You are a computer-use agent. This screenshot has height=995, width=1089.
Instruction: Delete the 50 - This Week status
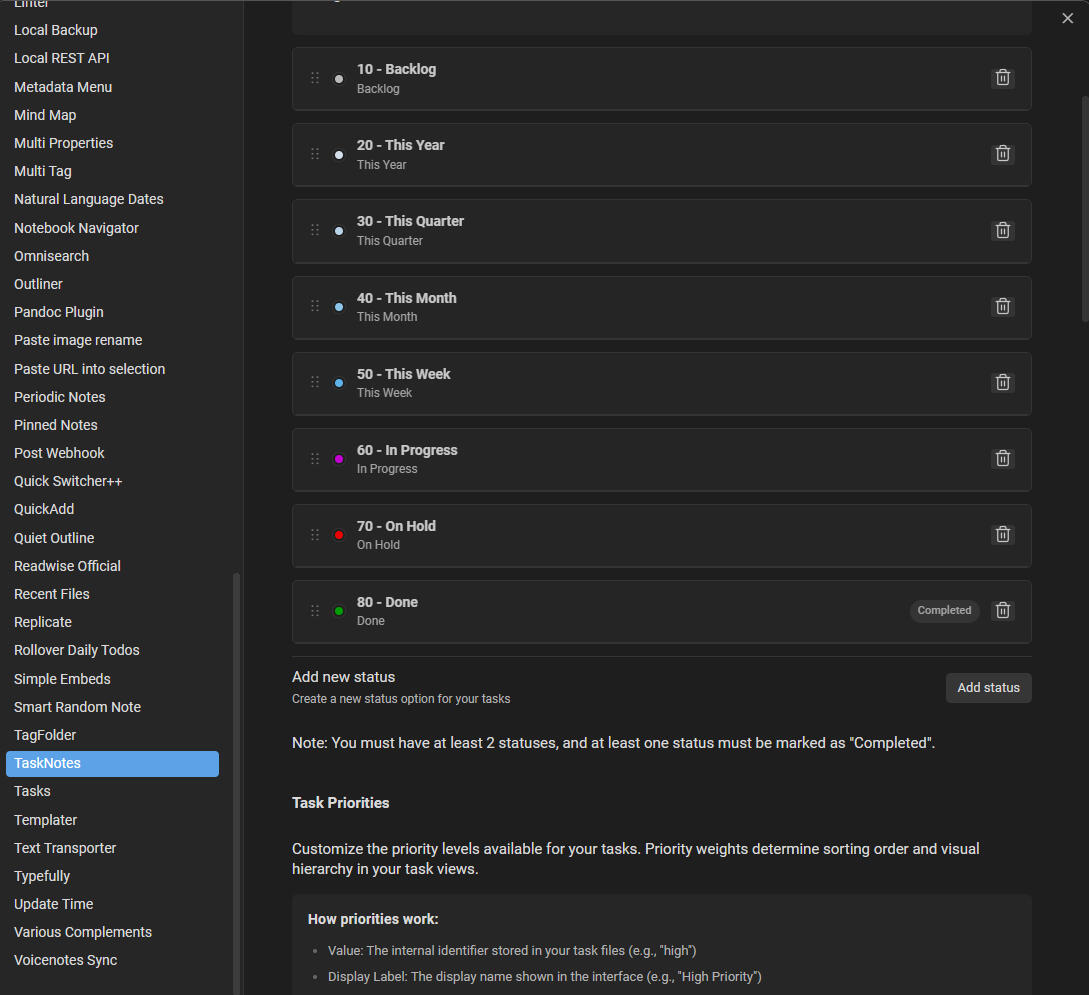point(1002,383)
